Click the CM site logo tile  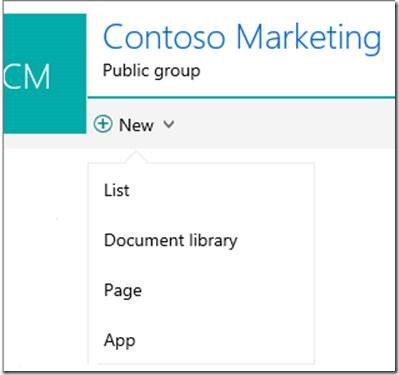click(45, 74)
